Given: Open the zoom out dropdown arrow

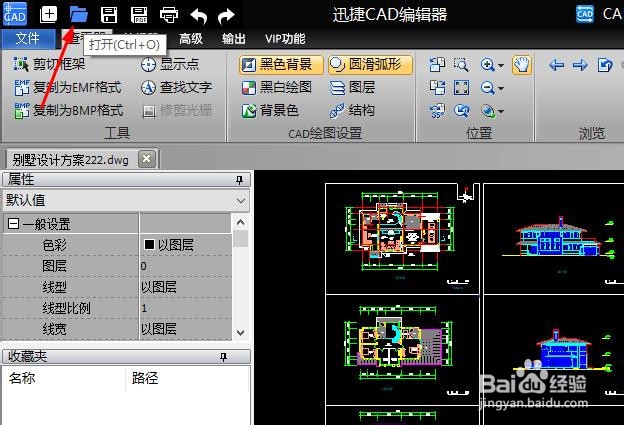Looking at the screenshot, I should coord(501,88).
